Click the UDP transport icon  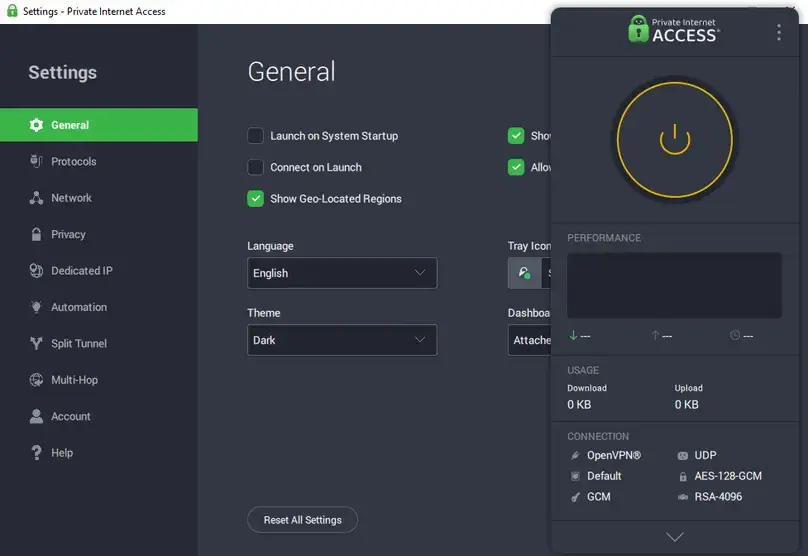click(x=682, y=456)
